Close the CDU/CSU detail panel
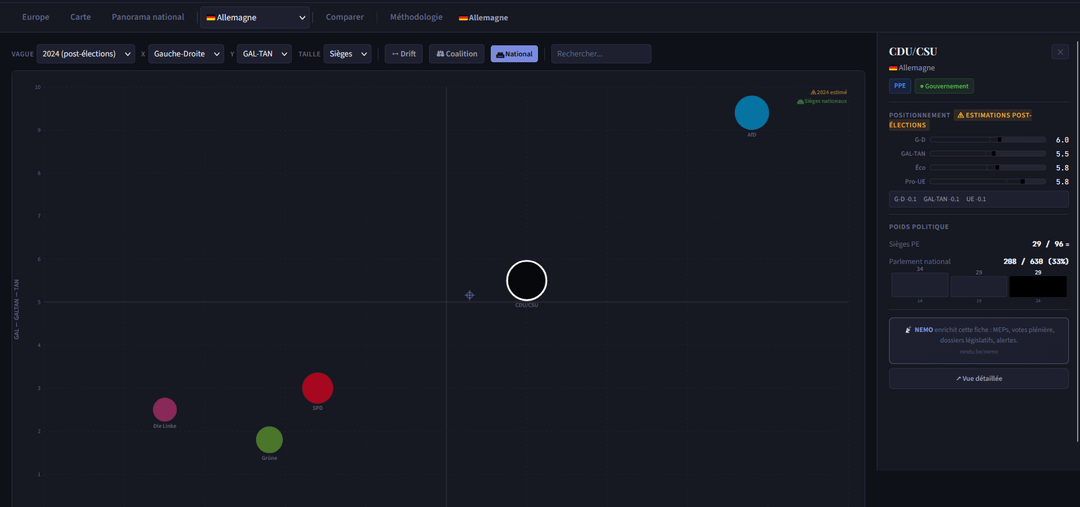The height and width of the screenshot is (507, 1080). coord(1059,52)
